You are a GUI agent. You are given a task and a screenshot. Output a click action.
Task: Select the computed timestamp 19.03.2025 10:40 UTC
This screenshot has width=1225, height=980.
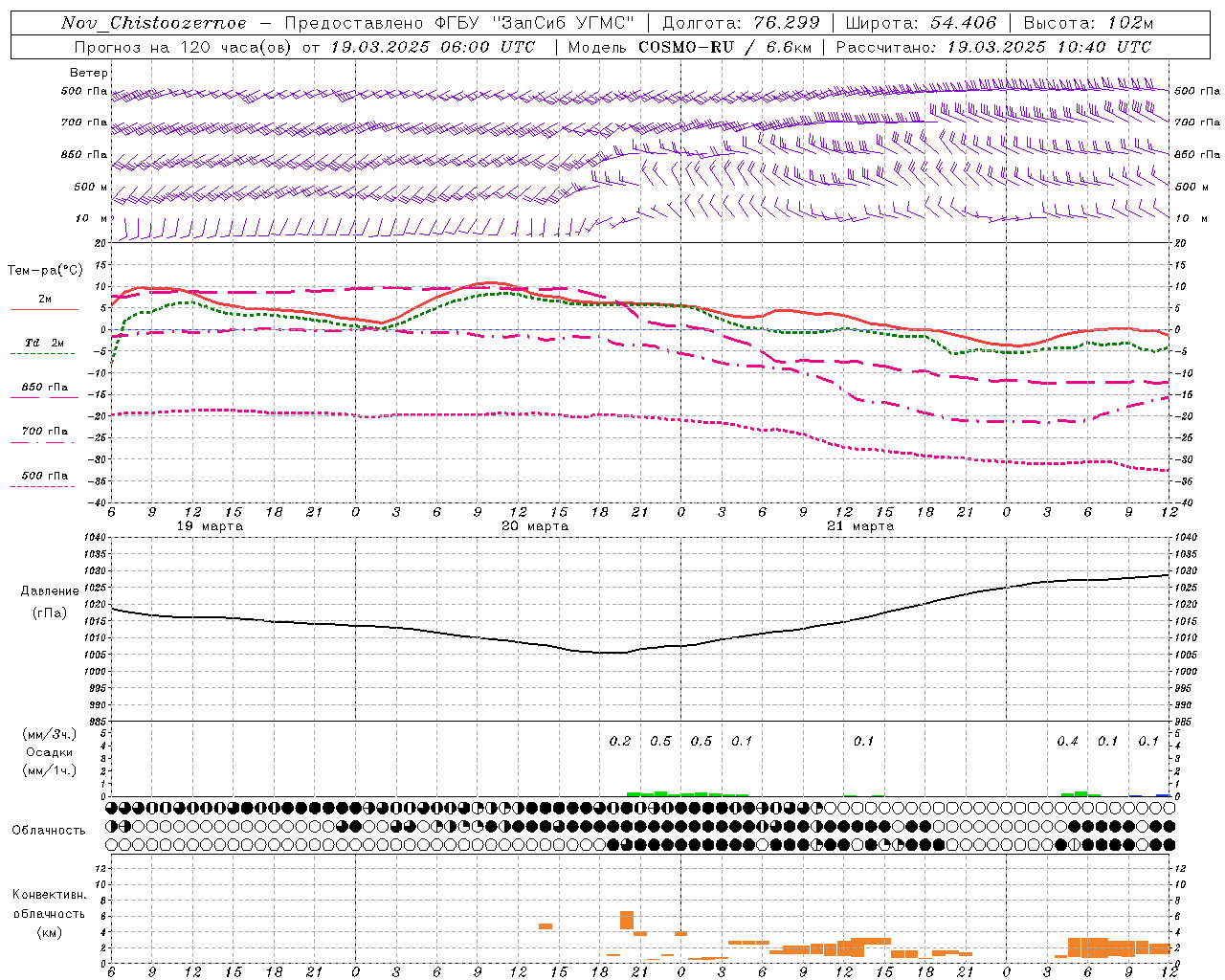[x=1049, y=47]
